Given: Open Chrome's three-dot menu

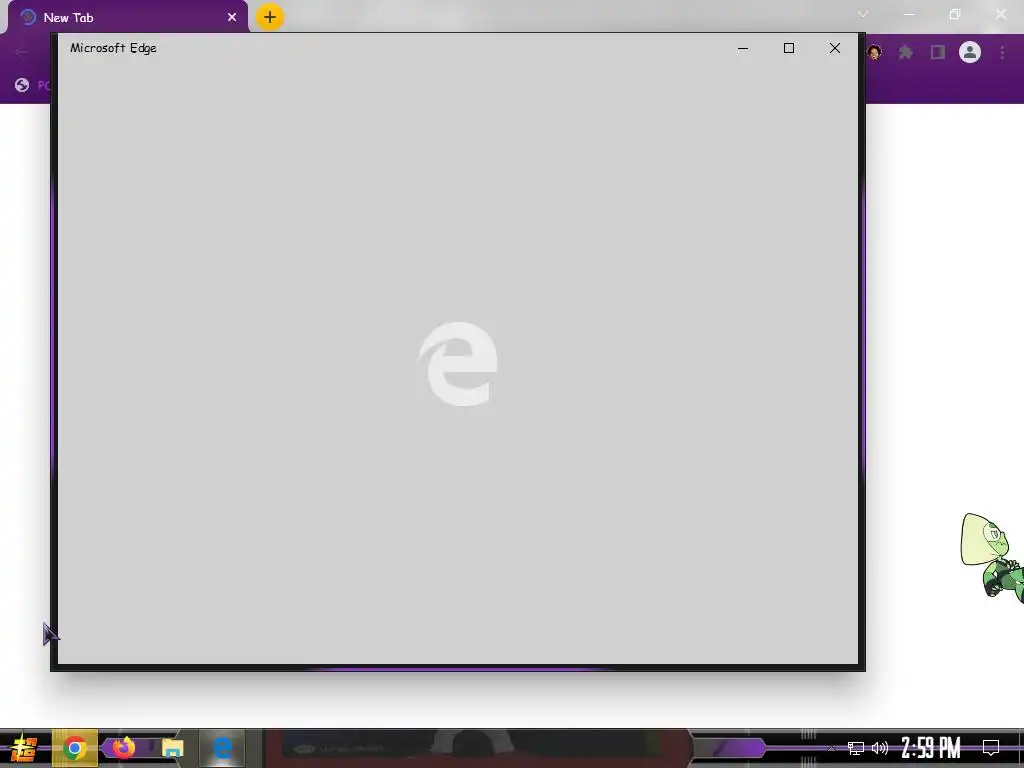Looking at the screenshot, I should click(1002, 52).
